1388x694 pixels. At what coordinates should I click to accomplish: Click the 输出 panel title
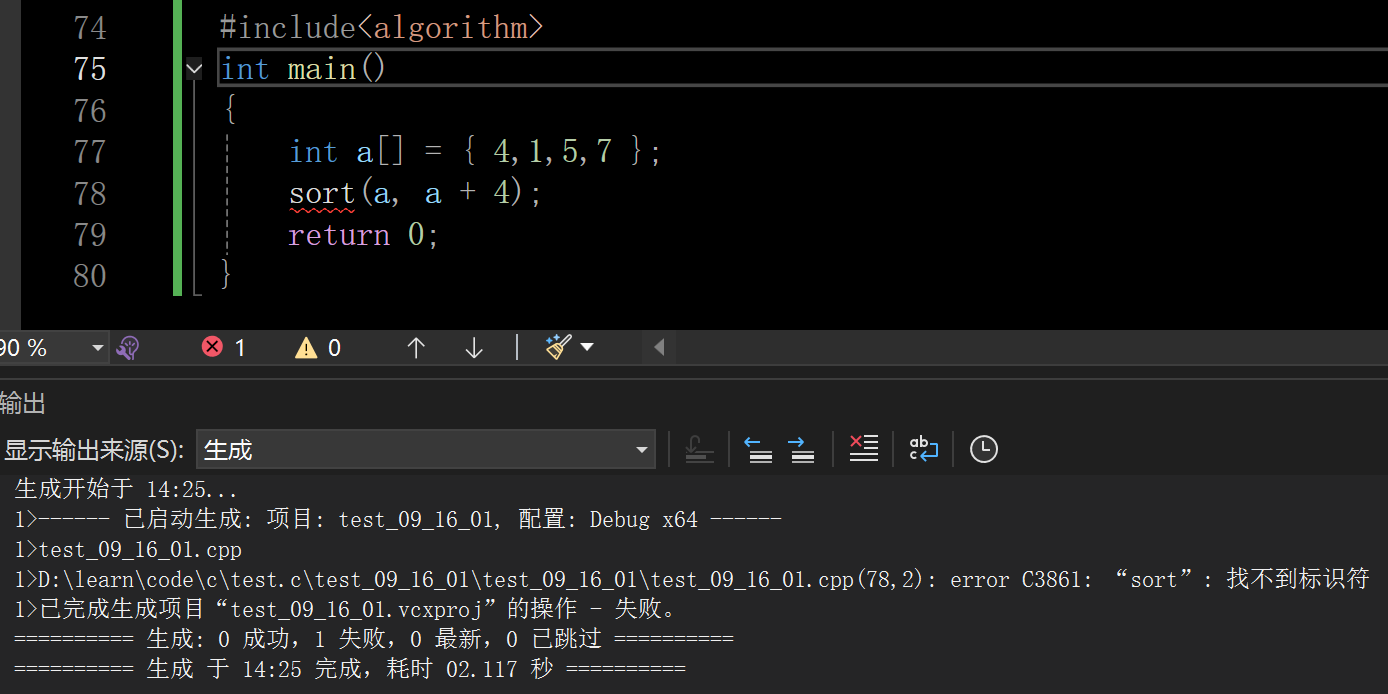[23, 404]
